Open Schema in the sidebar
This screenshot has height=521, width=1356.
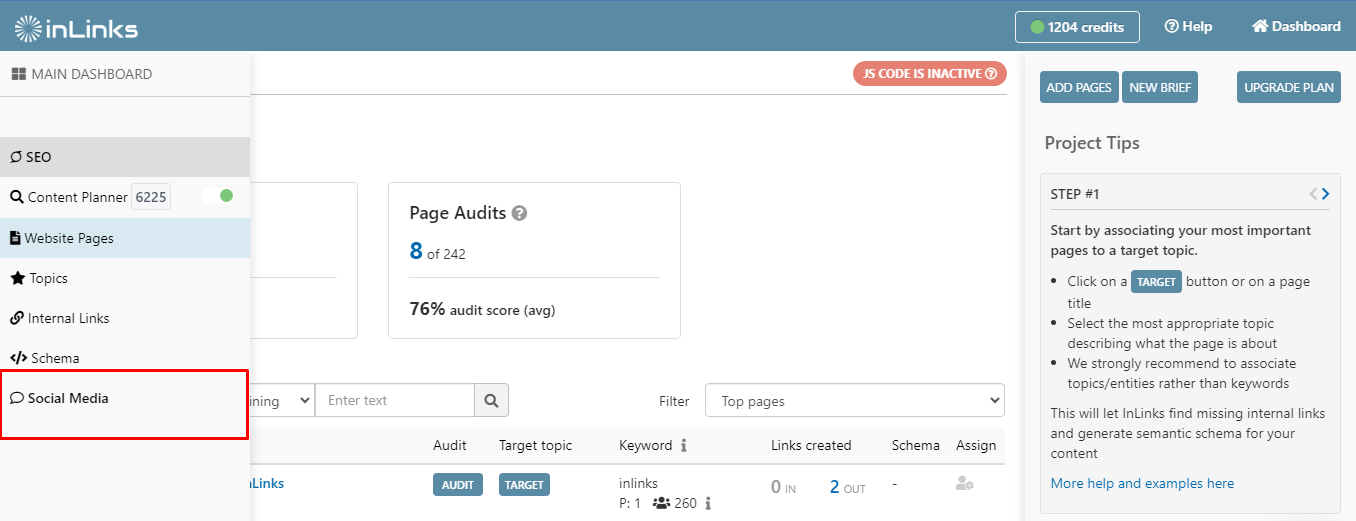tap(125, 358)
